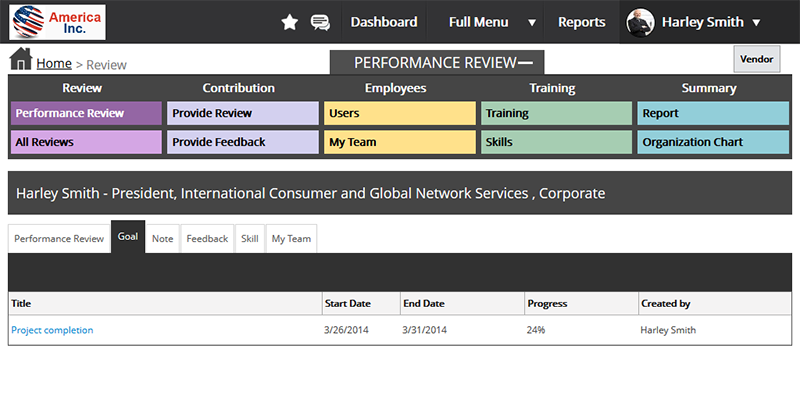Open the yellow My Team tile
Image resolution: width=800 pixels, height=395 pixels.
[x=399, y=142]
